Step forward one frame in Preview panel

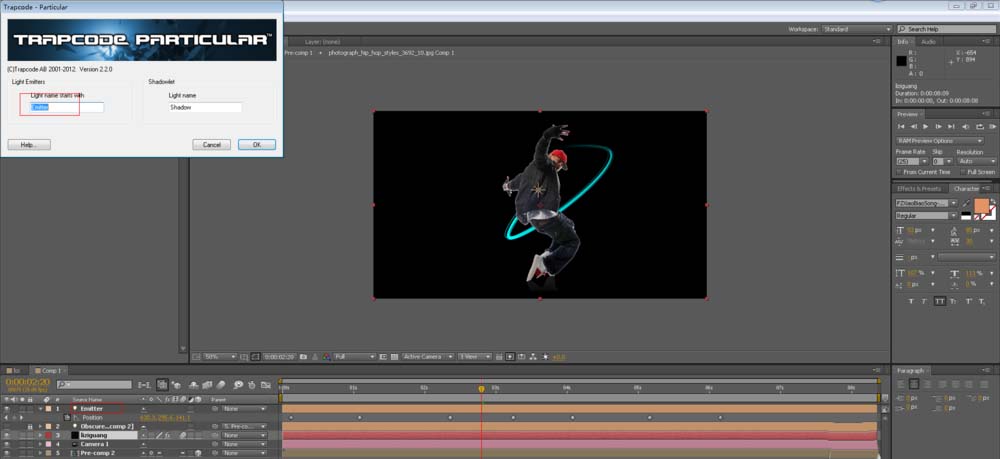coord(938,126)
